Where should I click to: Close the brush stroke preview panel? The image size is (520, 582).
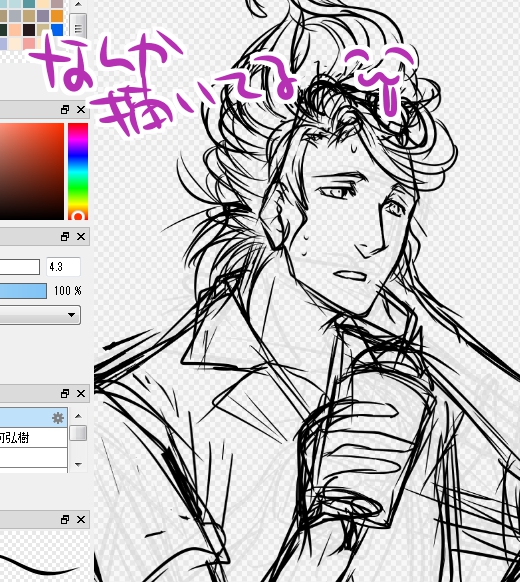coord(81,520)
